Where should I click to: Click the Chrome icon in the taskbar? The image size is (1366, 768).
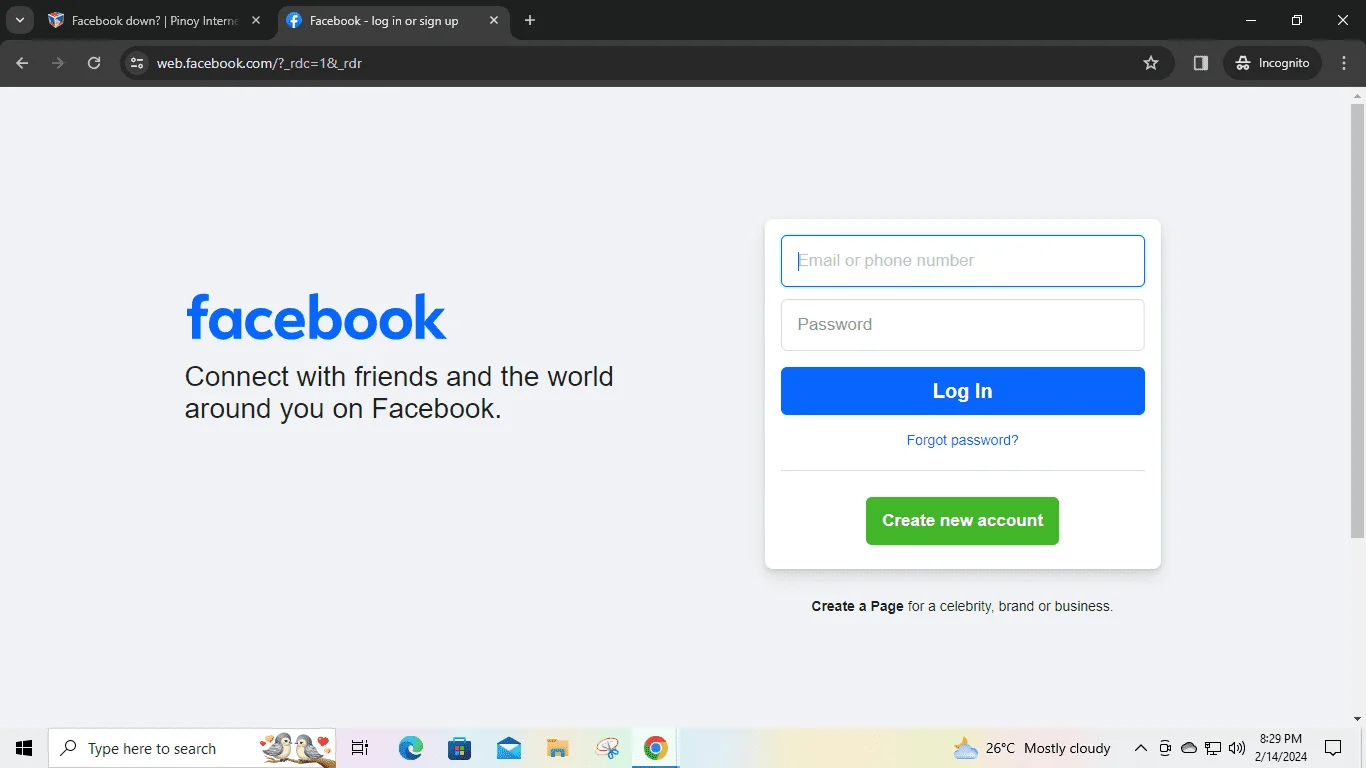coord(656,748)
